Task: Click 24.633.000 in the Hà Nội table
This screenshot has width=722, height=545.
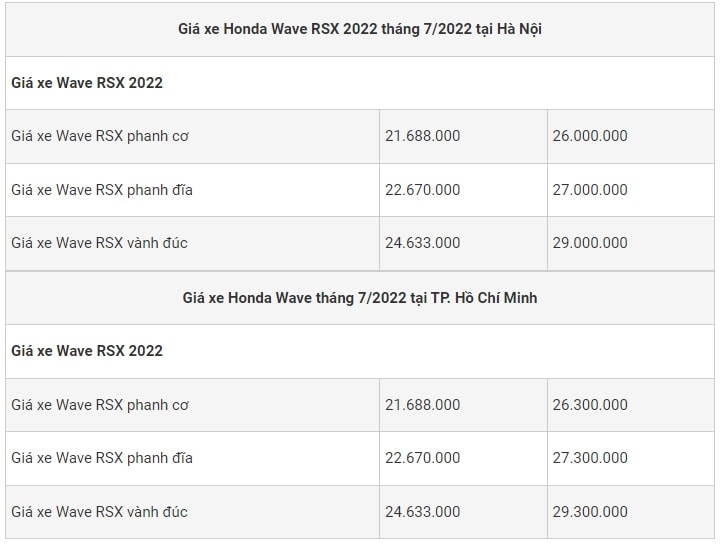Action: (423, 243)
